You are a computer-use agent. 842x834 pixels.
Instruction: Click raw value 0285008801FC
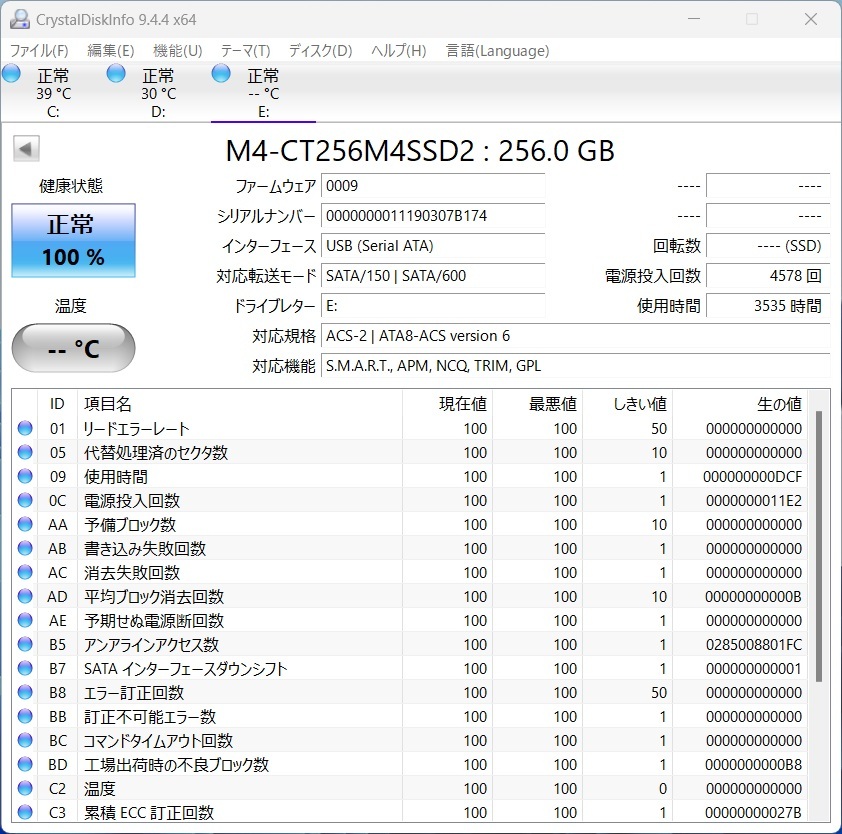[754, 644]
